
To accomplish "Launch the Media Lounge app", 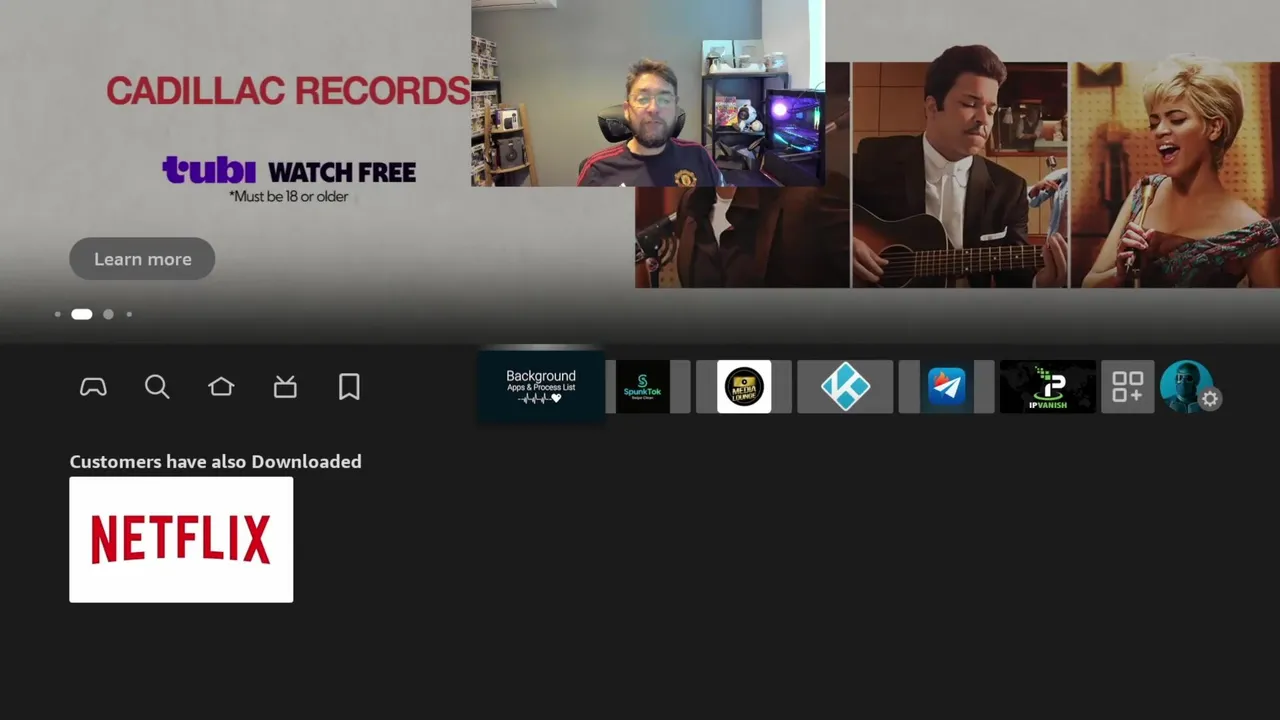I will 744,387.
